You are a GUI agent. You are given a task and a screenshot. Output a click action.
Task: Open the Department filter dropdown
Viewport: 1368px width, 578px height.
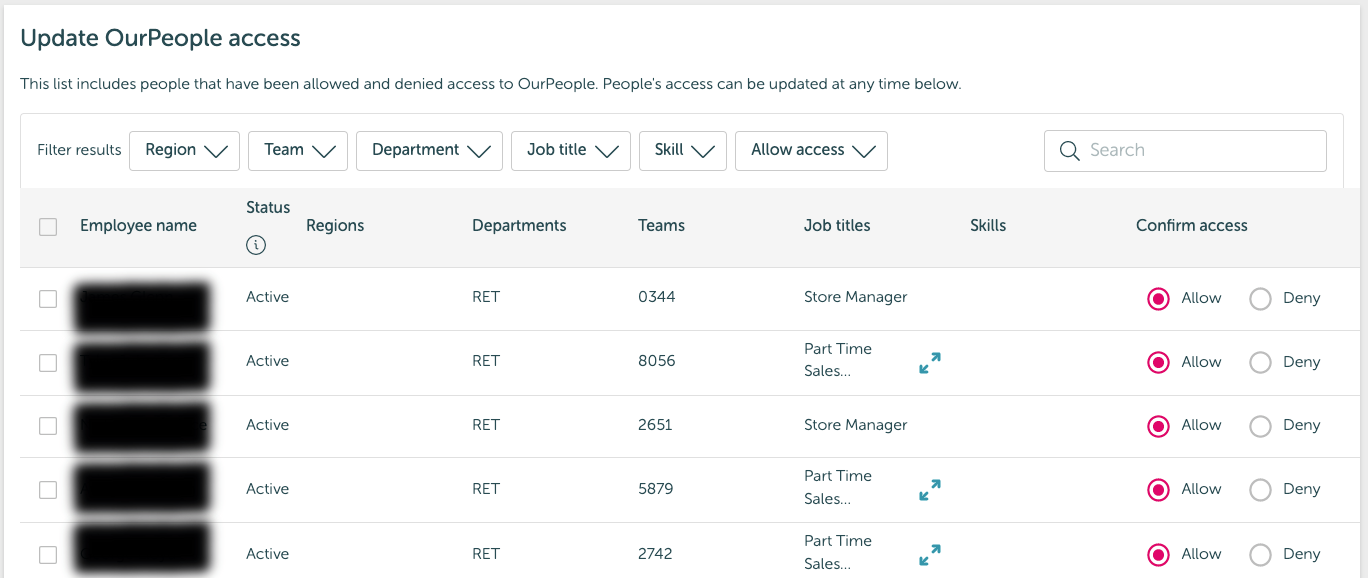coord(429,151)
